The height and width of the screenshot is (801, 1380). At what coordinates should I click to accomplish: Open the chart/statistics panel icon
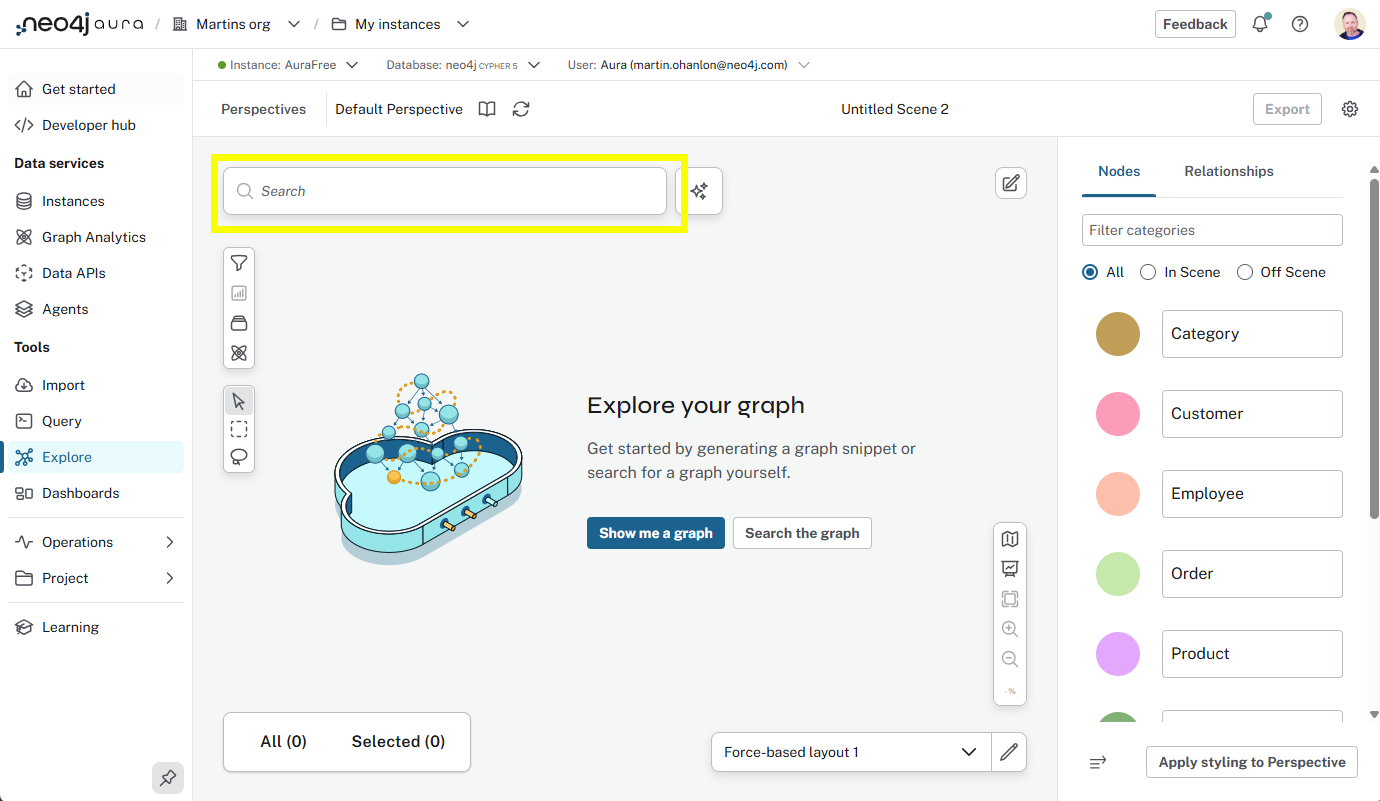pos(239,293)
